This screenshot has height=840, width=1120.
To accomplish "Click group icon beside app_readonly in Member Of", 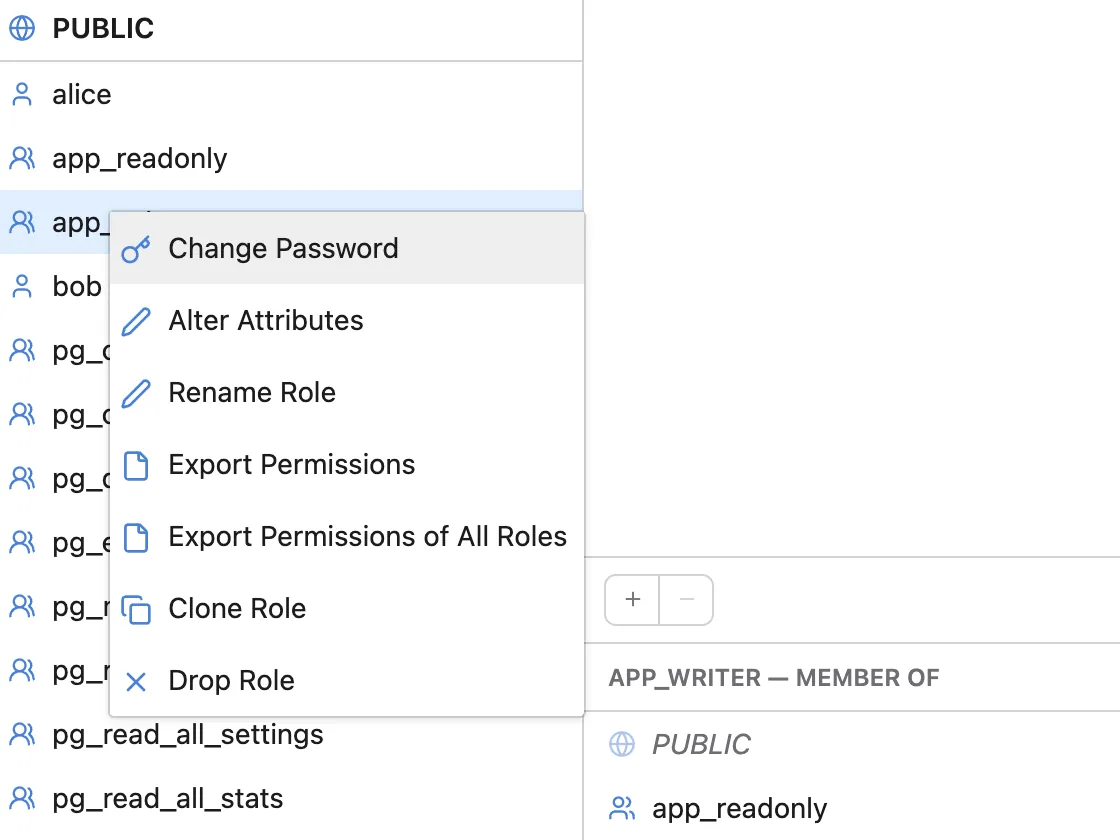I will coord(621,808).
